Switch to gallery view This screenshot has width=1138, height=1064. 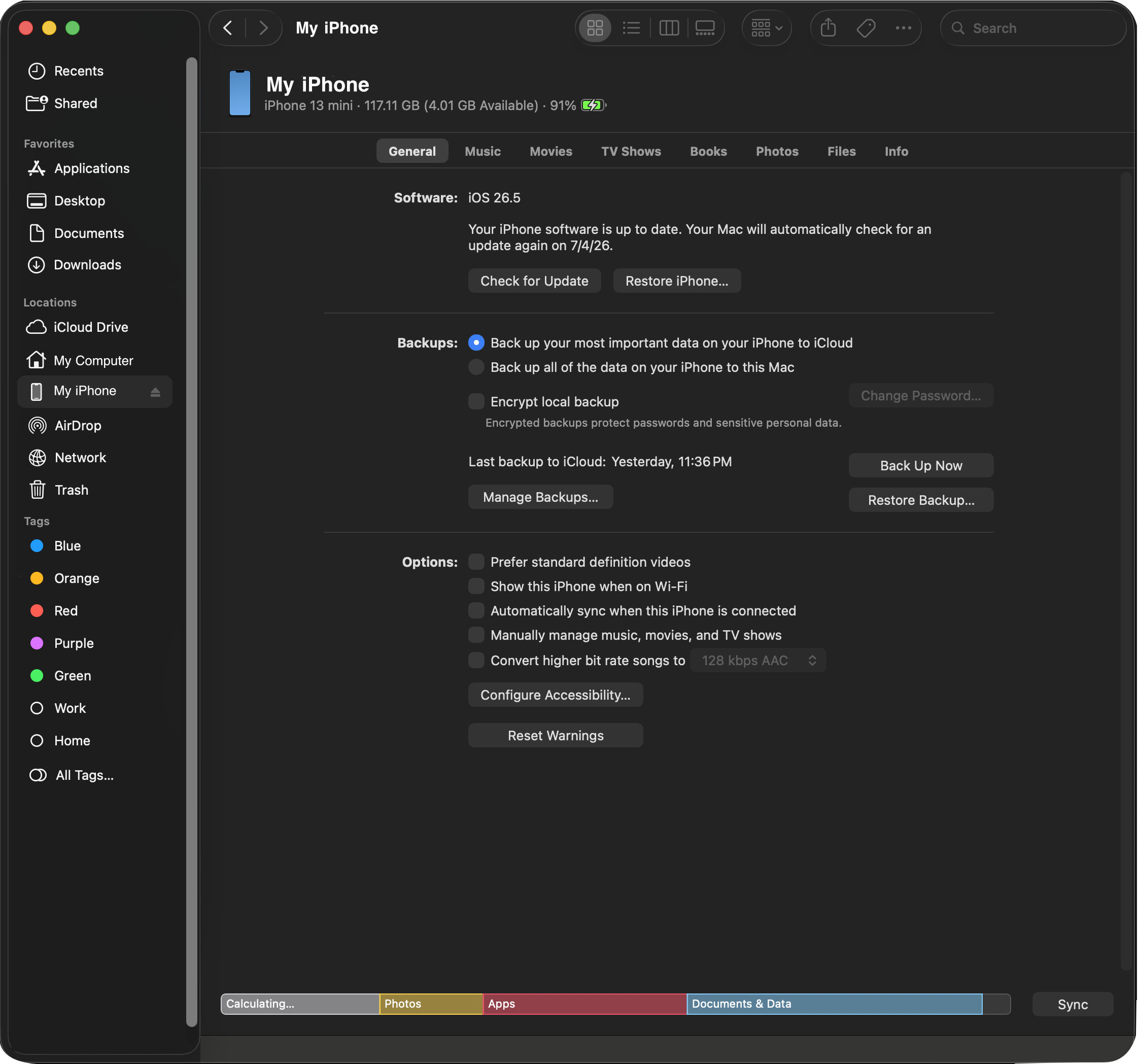coord(705,28)
